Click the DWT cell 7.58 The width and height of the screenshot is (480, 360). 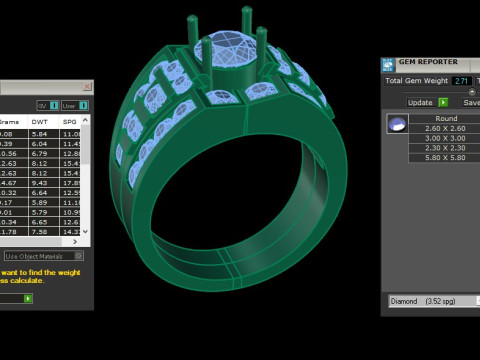pos(44,232)
